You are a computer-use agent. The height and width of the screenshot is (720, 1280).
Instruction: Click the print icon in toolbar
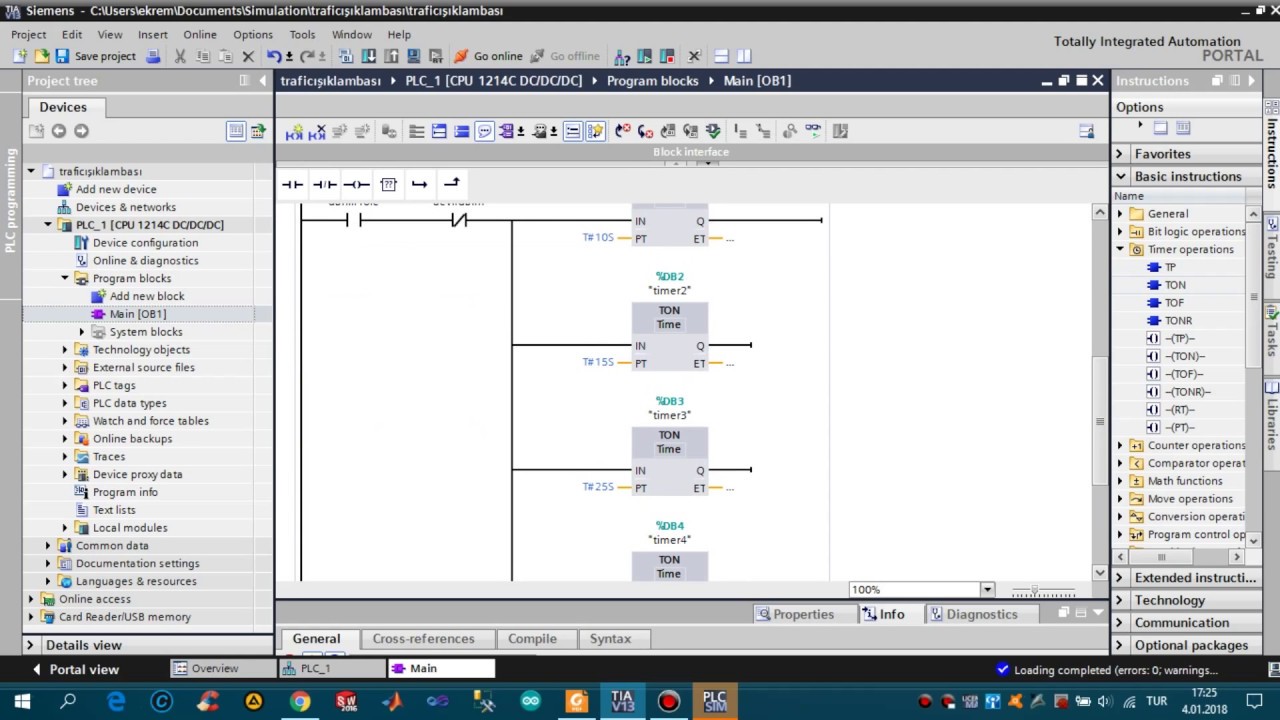[x=153, y=56]
